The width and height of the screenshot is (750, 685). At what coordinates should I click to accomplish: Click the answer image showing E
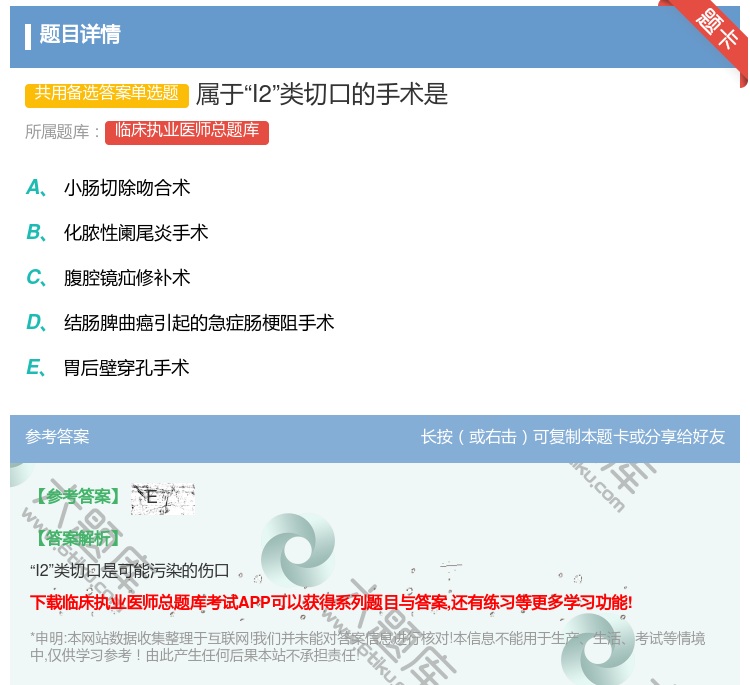click(x=163, y=499)
